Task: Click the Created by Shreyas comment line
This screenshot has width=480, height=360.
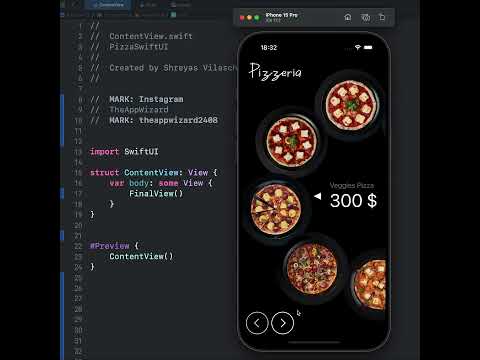Action: click(x=163, y=68)
